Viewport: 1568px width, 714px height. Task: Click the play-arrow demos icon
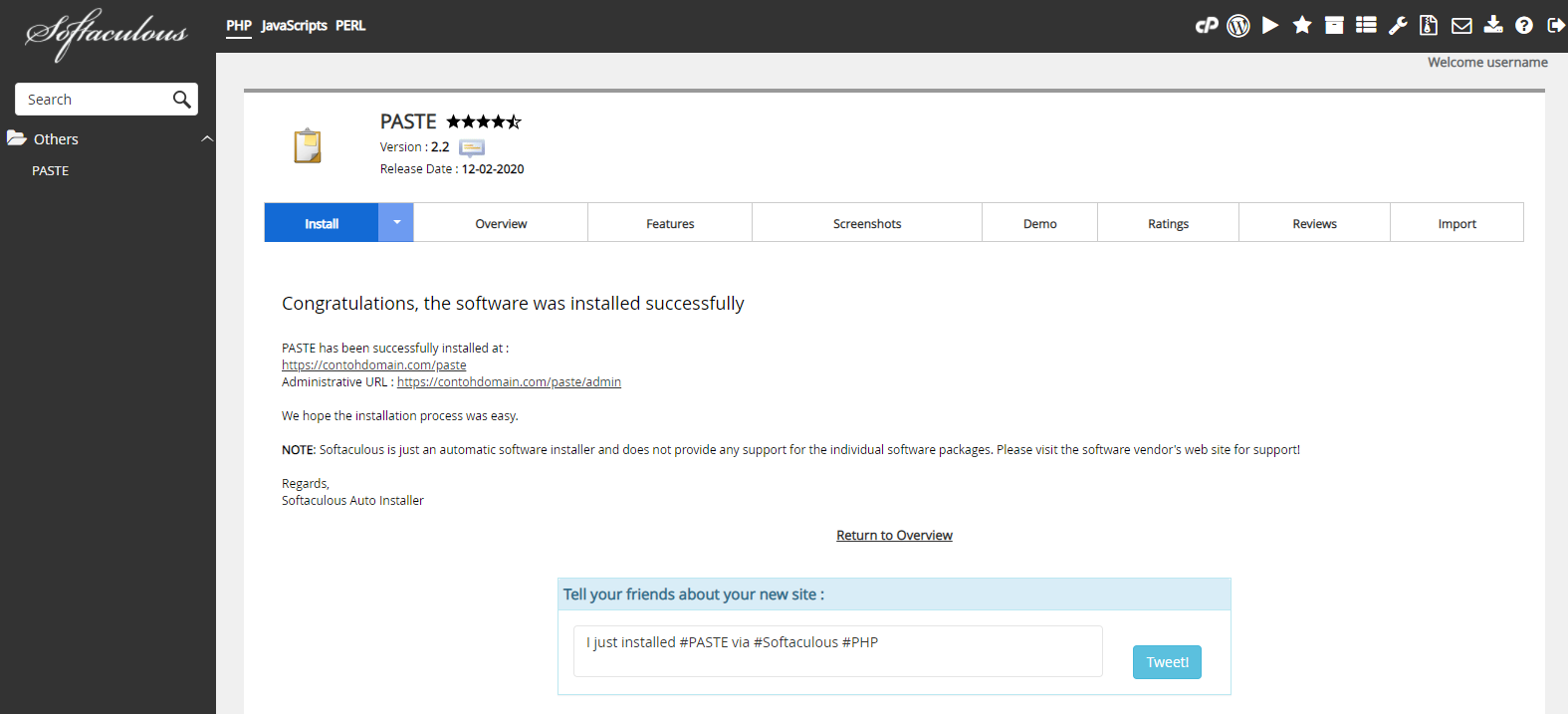[1270, 26]
